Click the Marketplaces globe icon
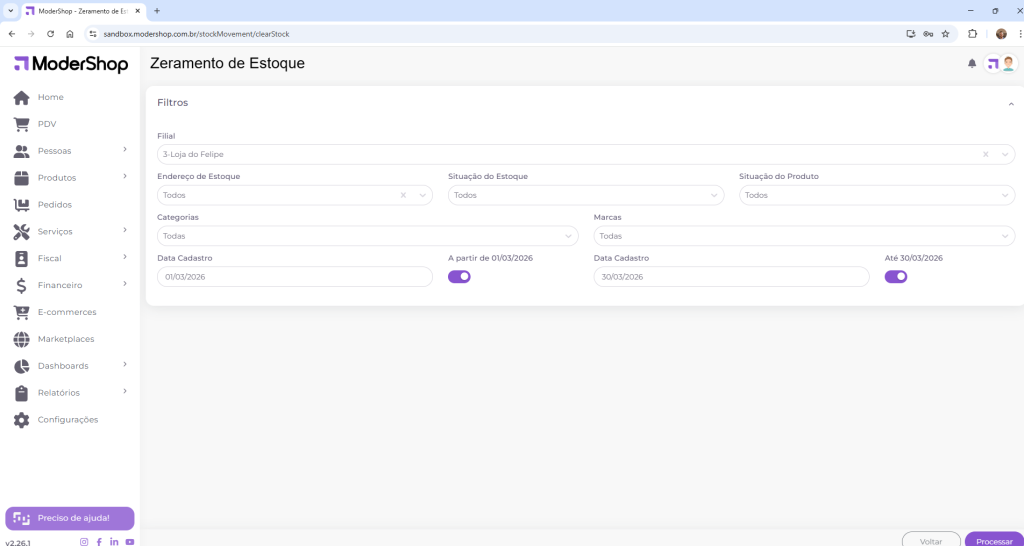Screen dimensions: 1024x546 coord(21,339)
